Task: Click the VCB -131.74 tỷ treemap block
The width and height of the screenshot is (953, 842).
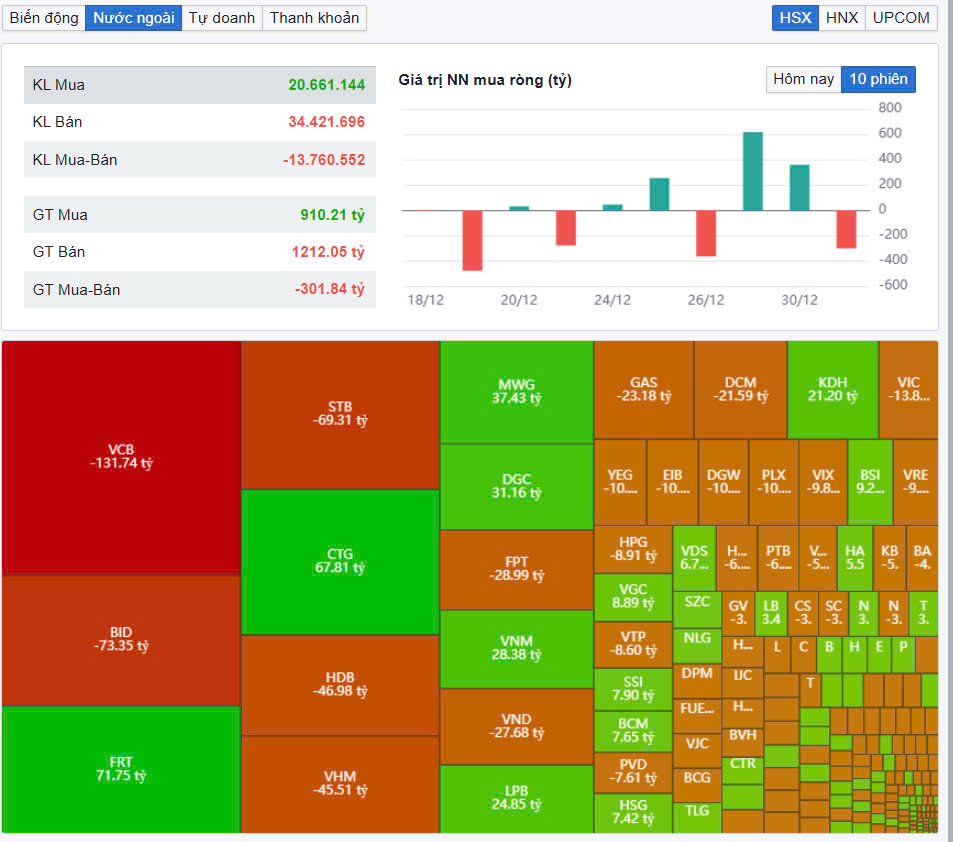Action: pos(122,458)
